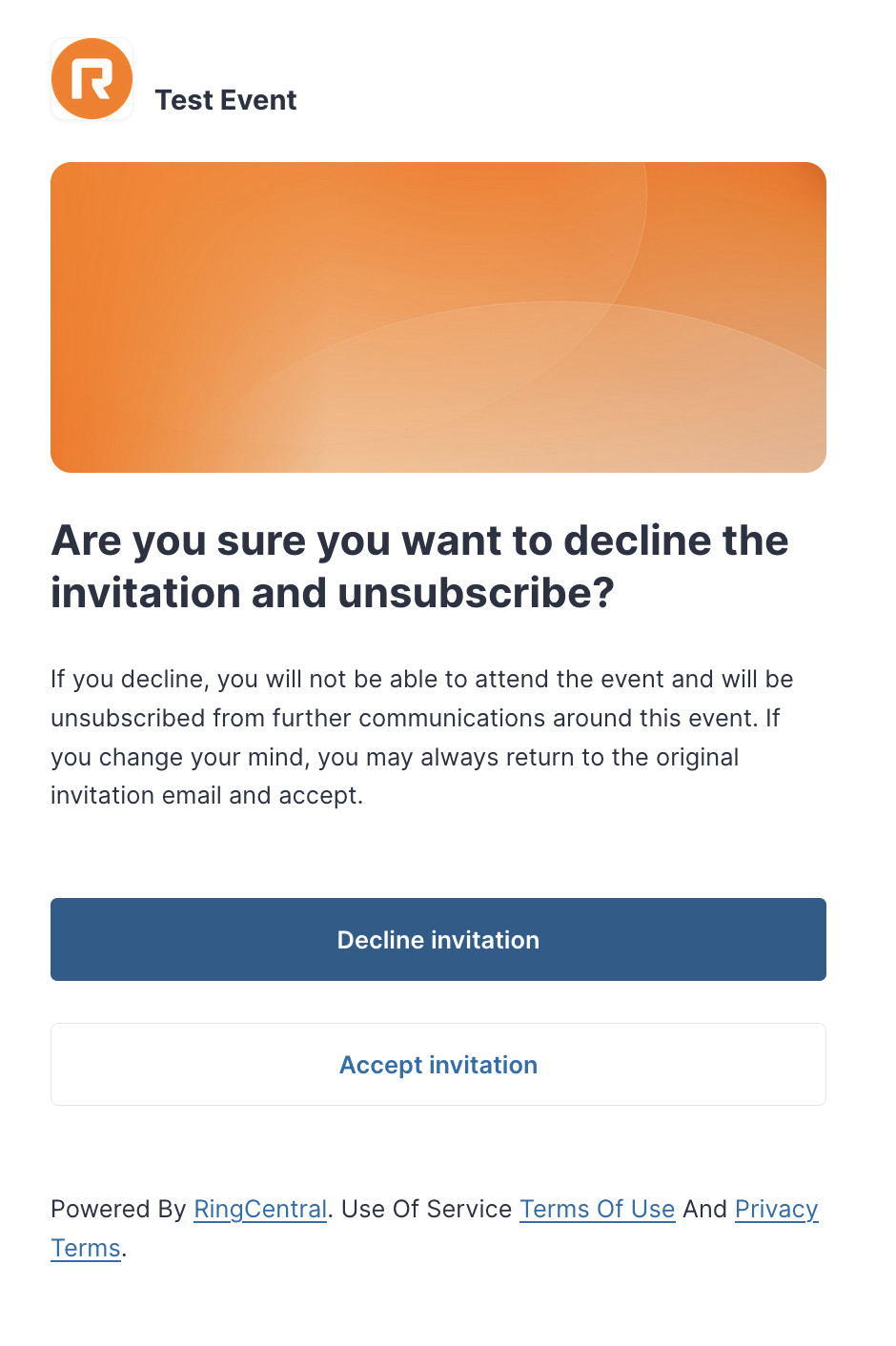
Task: Confirm declining with the dark blue button
Action: click(438, 939)
